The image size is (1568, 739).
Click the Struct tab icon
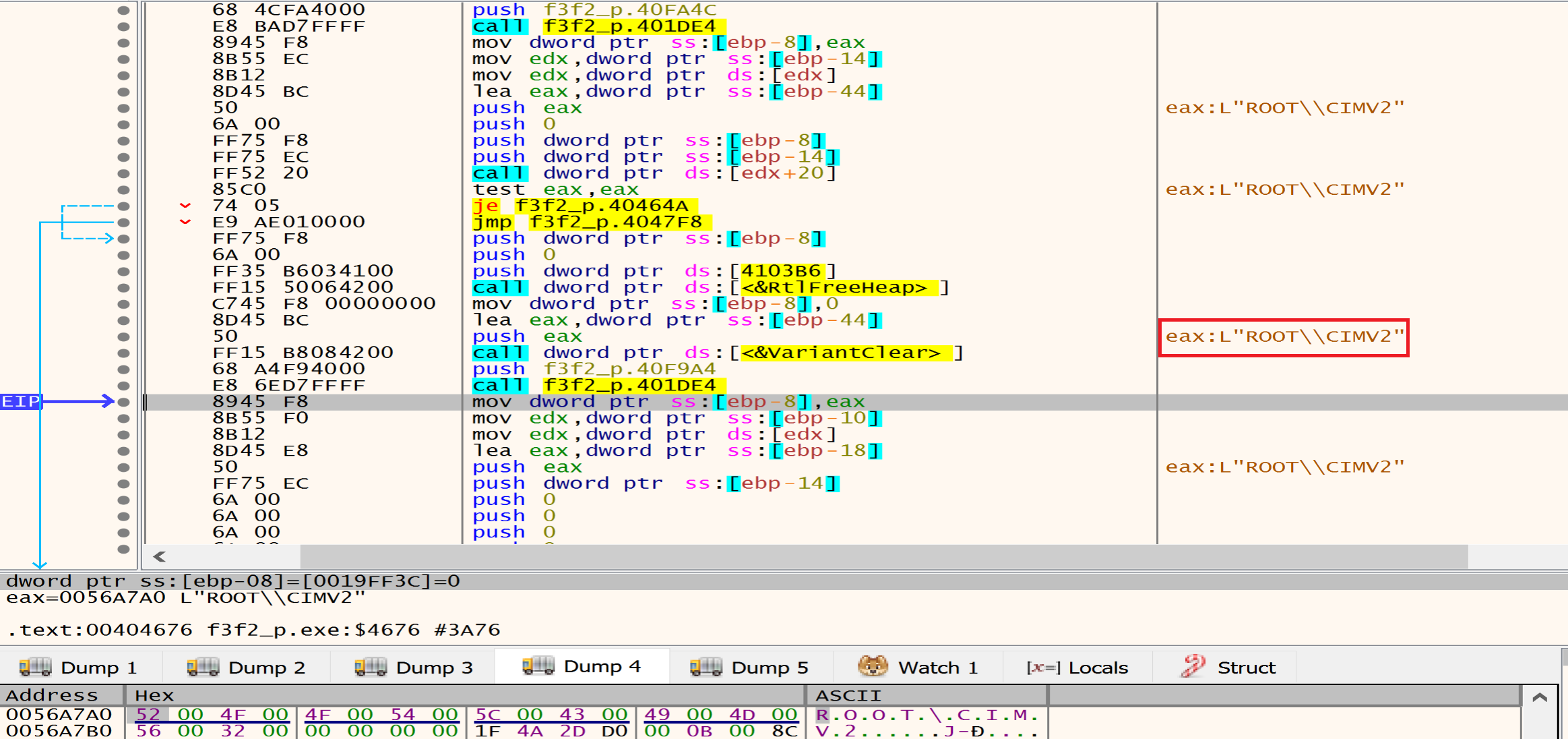coord(1193,666)
